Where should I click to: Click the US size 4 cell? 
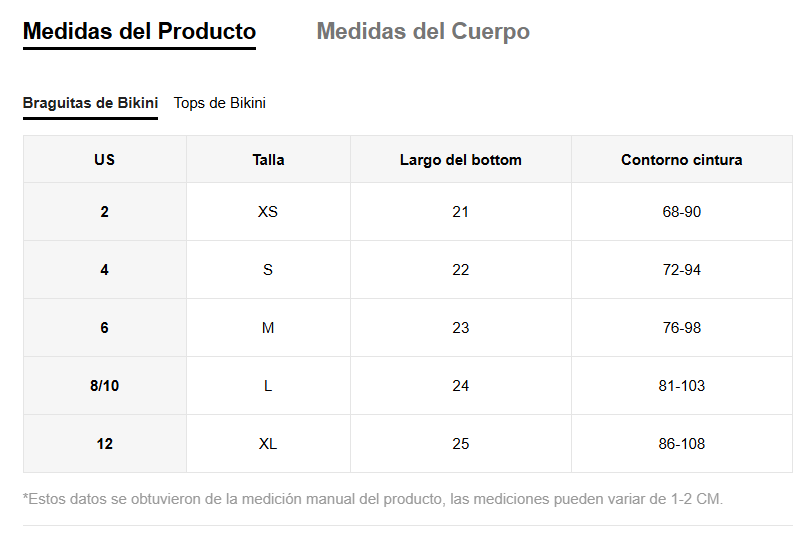105,270
